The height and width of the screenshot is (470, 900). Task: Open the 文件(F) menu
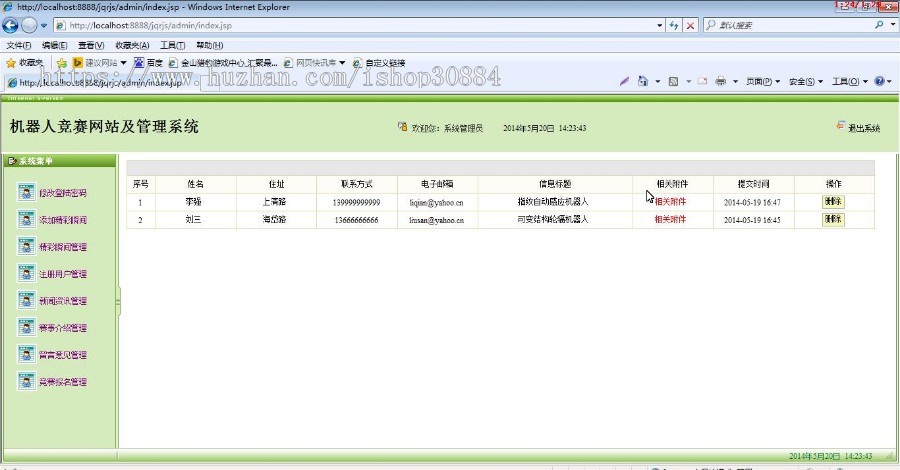pyautogui.click(x=19, y=45)
